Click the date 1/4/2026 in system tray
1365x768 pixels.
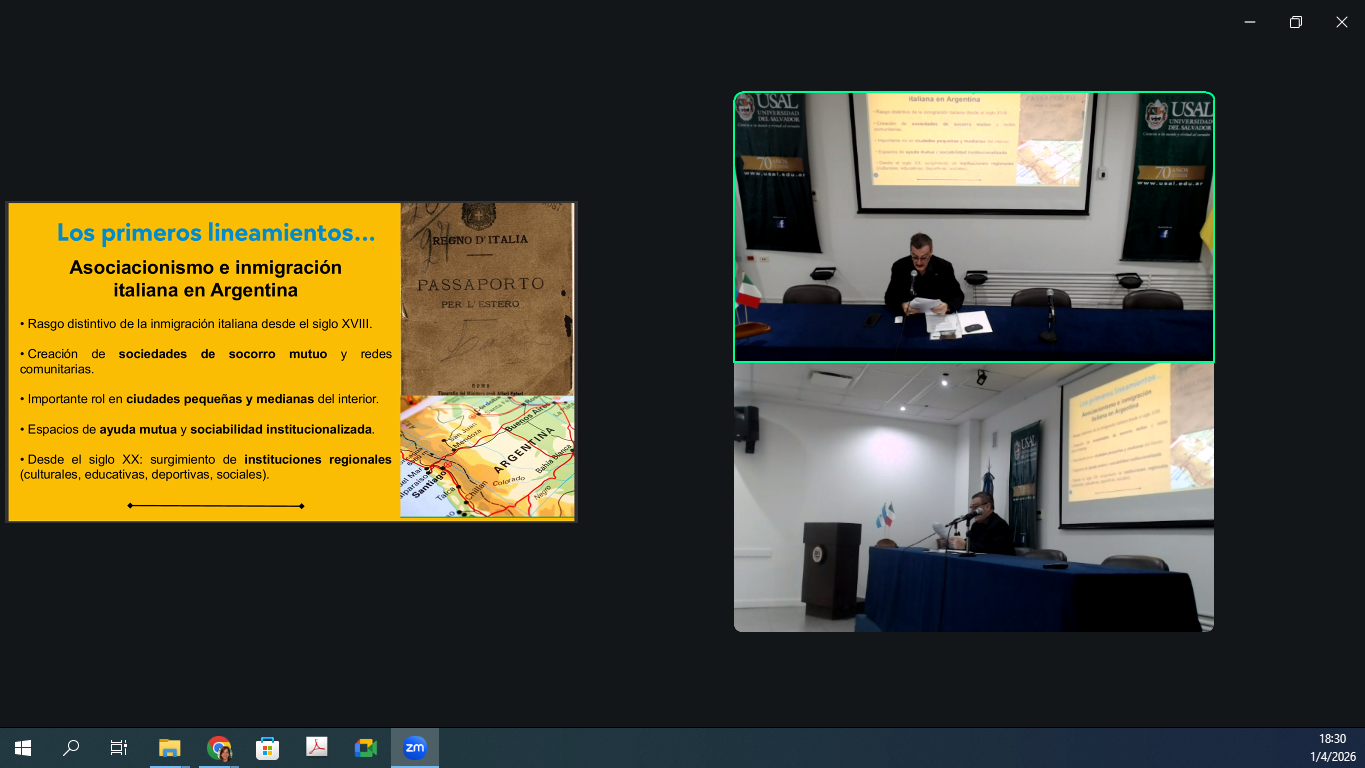tap(1332, 757)
